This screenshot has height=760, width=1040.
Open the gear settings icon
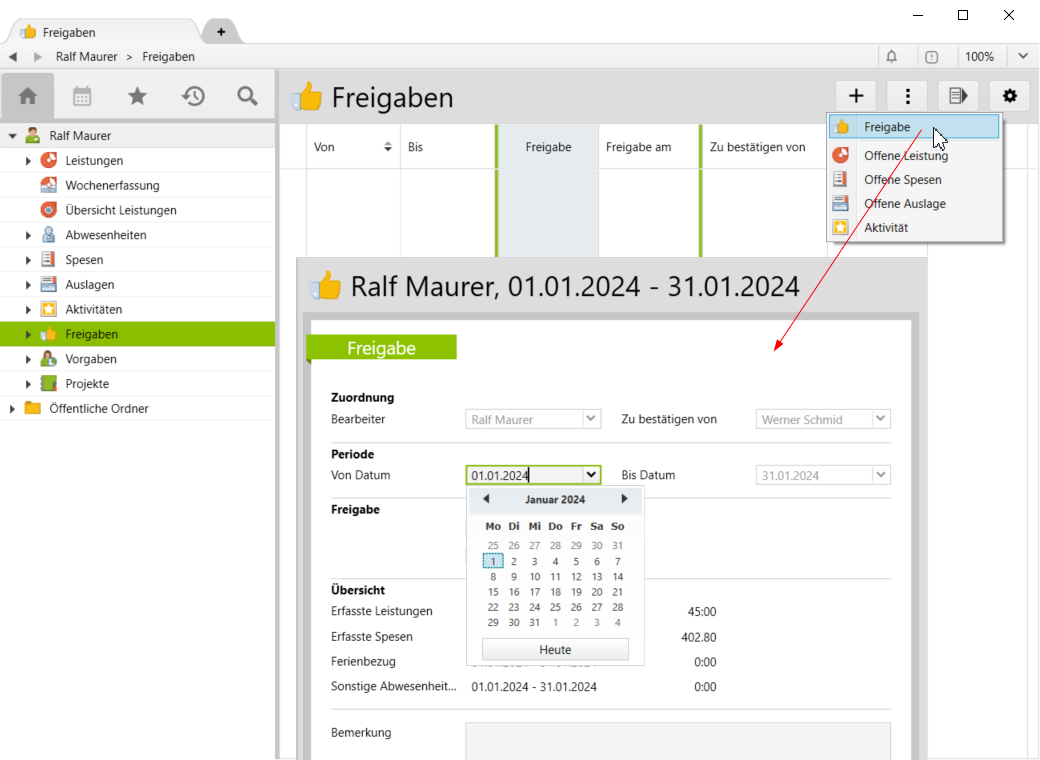1009,96
